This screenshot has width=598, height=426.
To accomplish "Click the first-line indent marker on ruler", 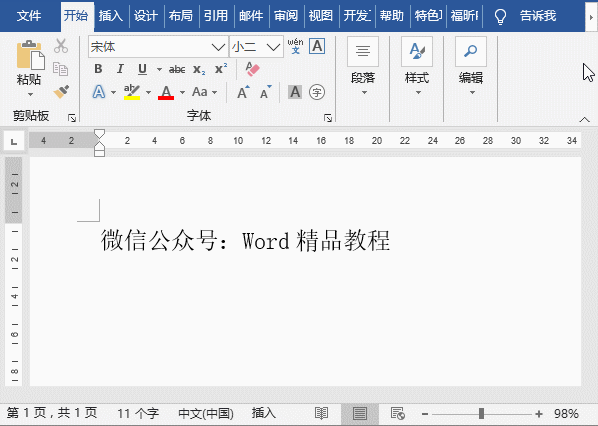I will click(99, 133).
